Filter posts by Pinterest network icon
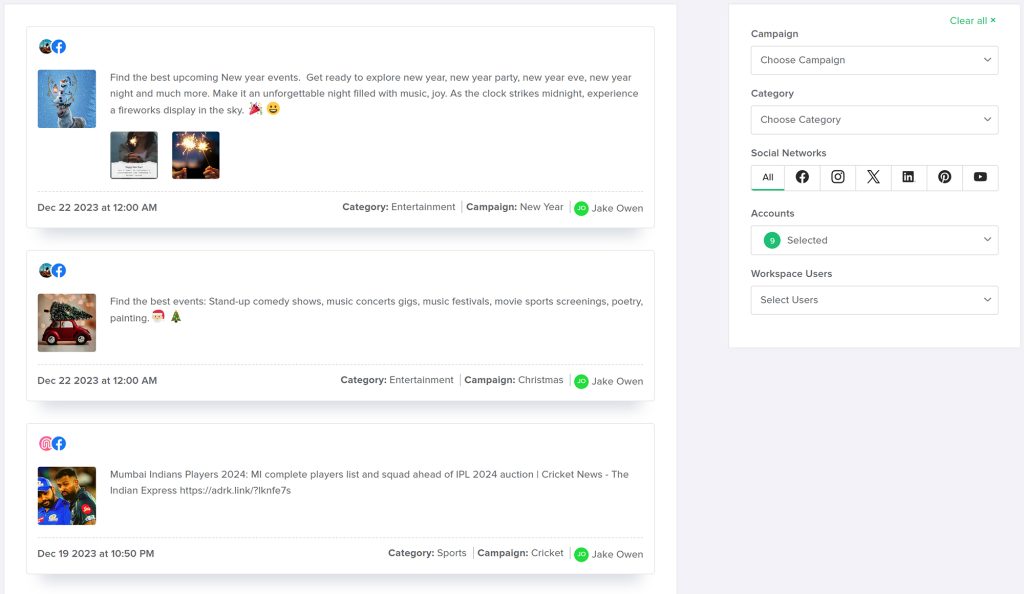The width and height of the screenshot is (1024, 594). [x=944, y=177]
